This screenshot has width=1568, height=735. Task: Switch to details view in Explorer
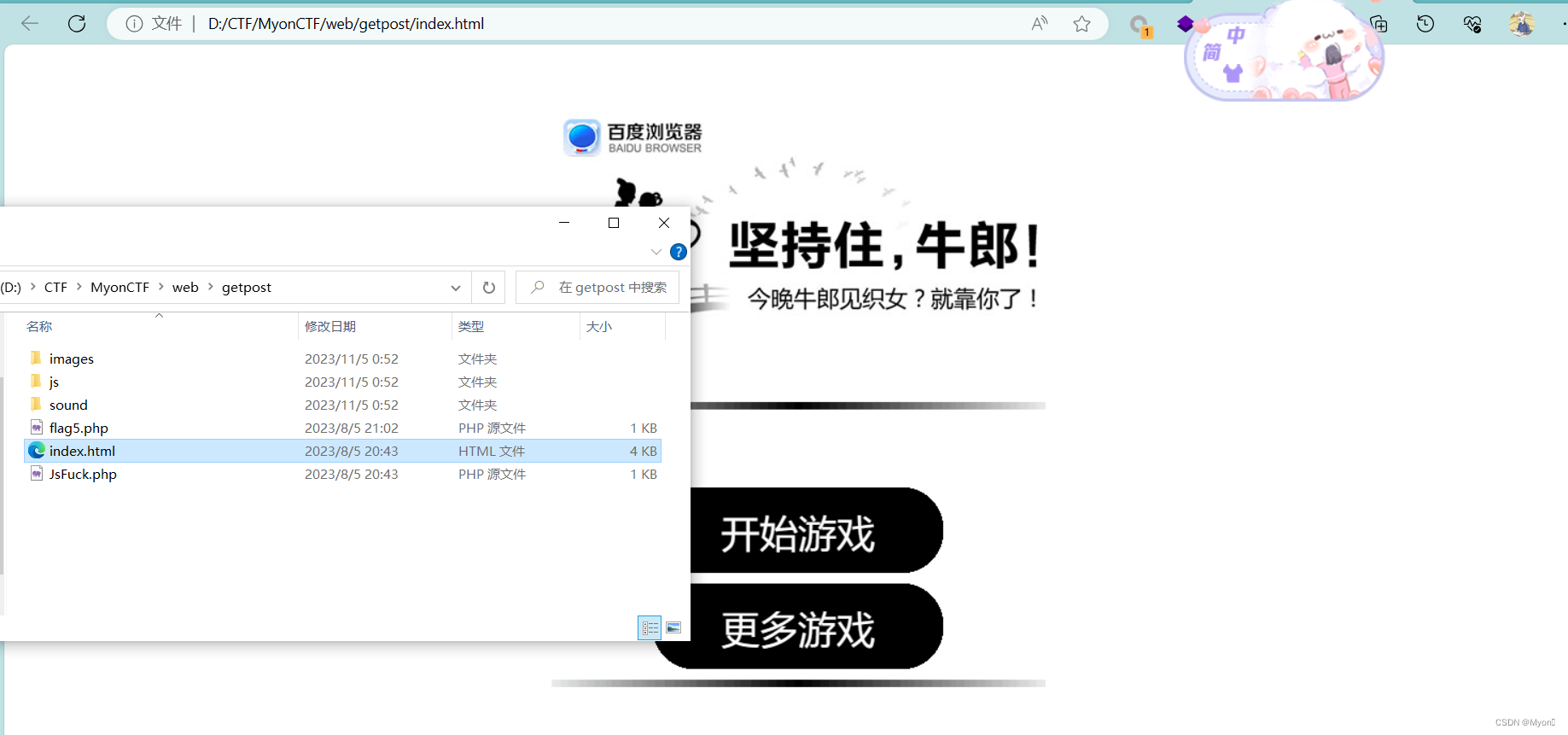(x=650, y=628)
